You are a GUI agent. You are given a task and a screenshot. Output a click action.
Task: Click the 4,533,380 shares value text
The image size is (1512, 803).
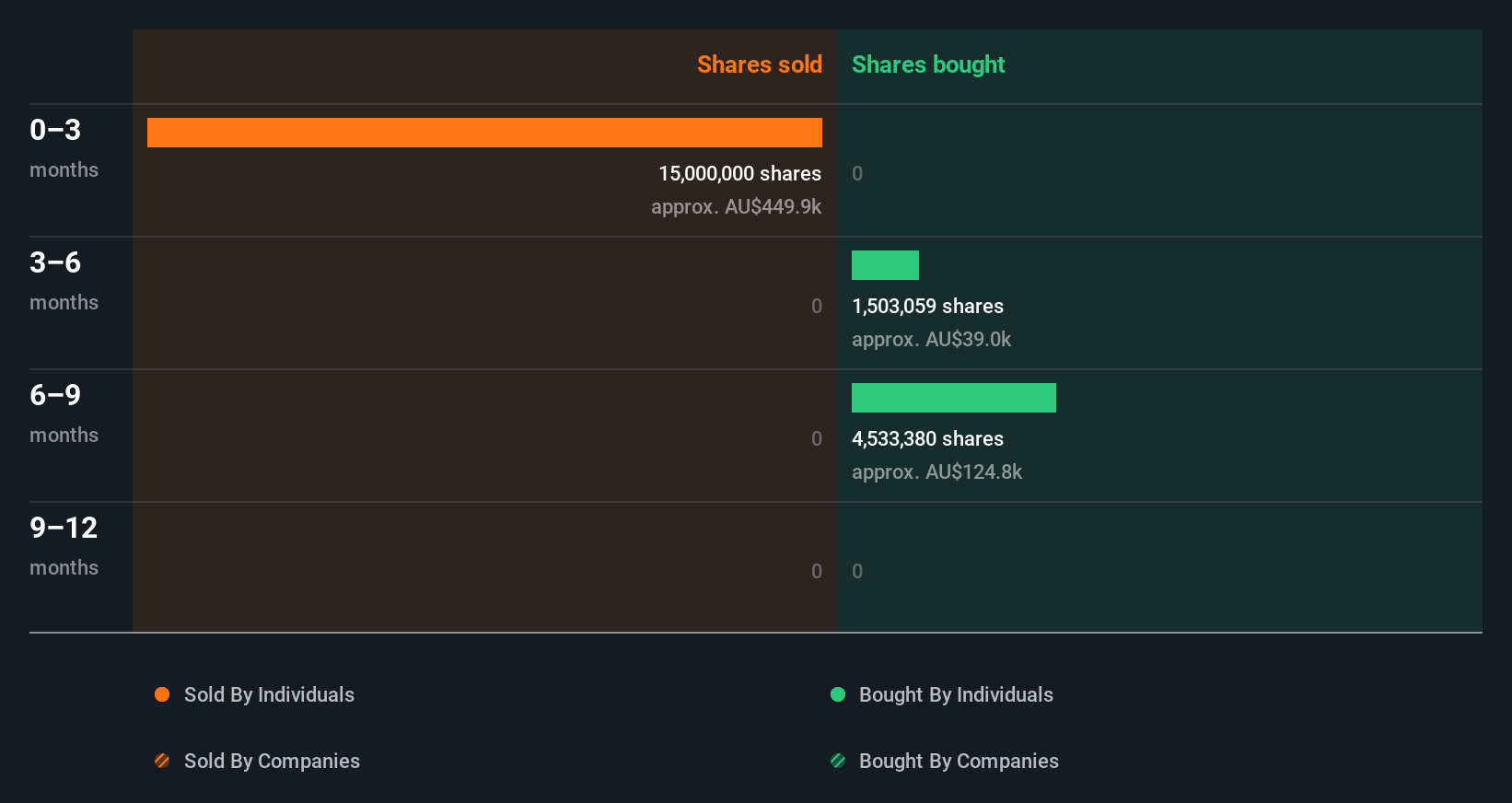[x=927, y=438]
